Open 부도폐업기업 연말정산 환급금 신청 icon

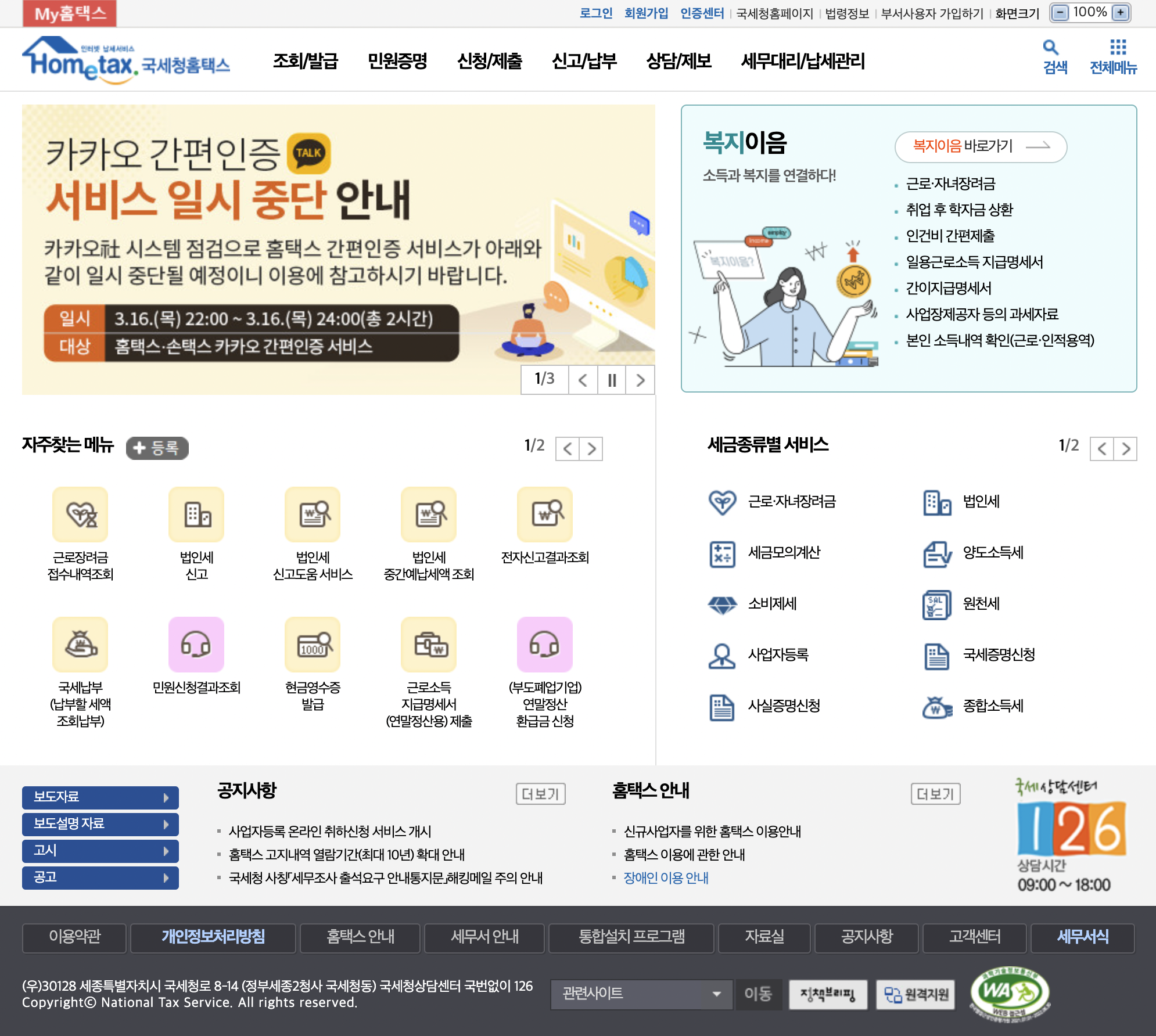click(x=545, y=645)
